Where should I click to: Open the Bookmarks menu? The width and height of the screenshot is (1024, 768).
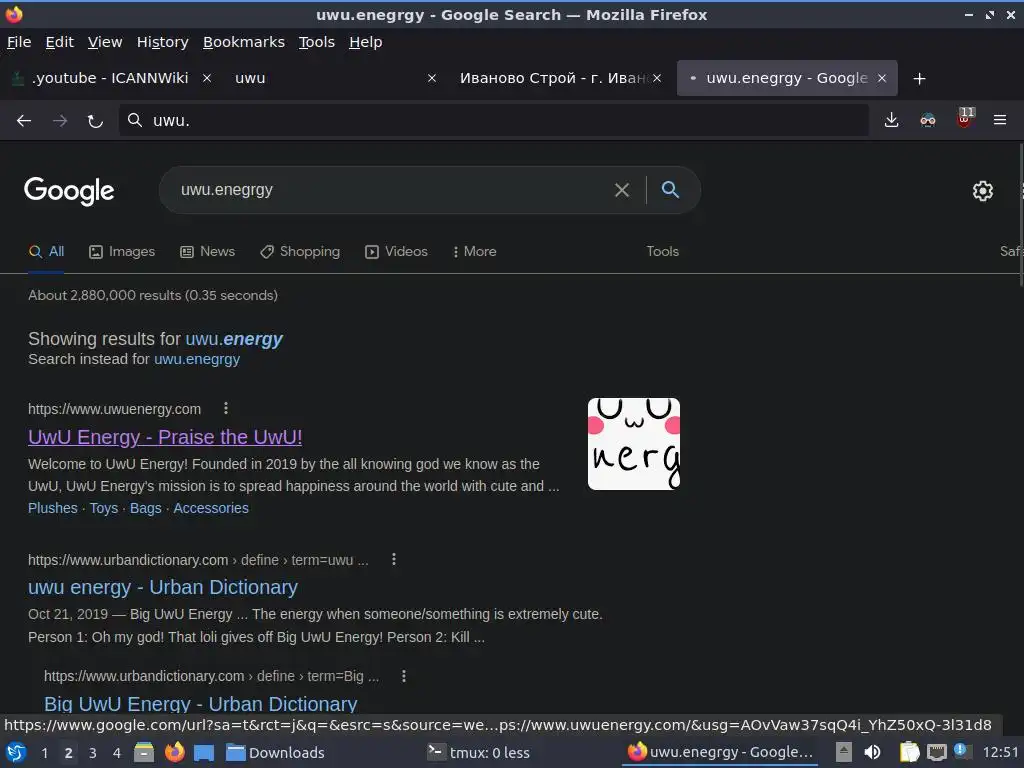pyautogui.click(x=244, y=42)
